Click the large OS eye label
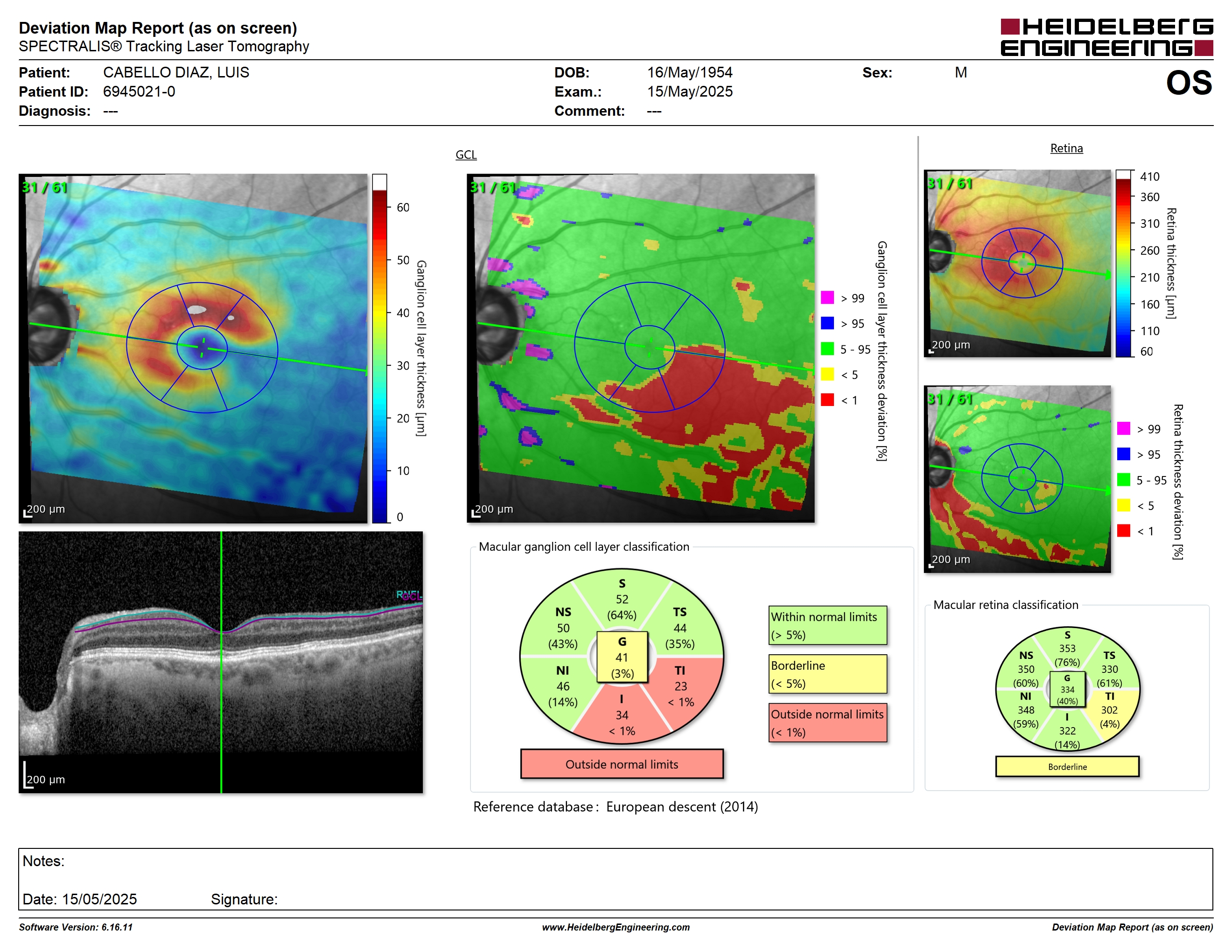This screenshot has height=952, width=1232. [x=1189, y=83]
